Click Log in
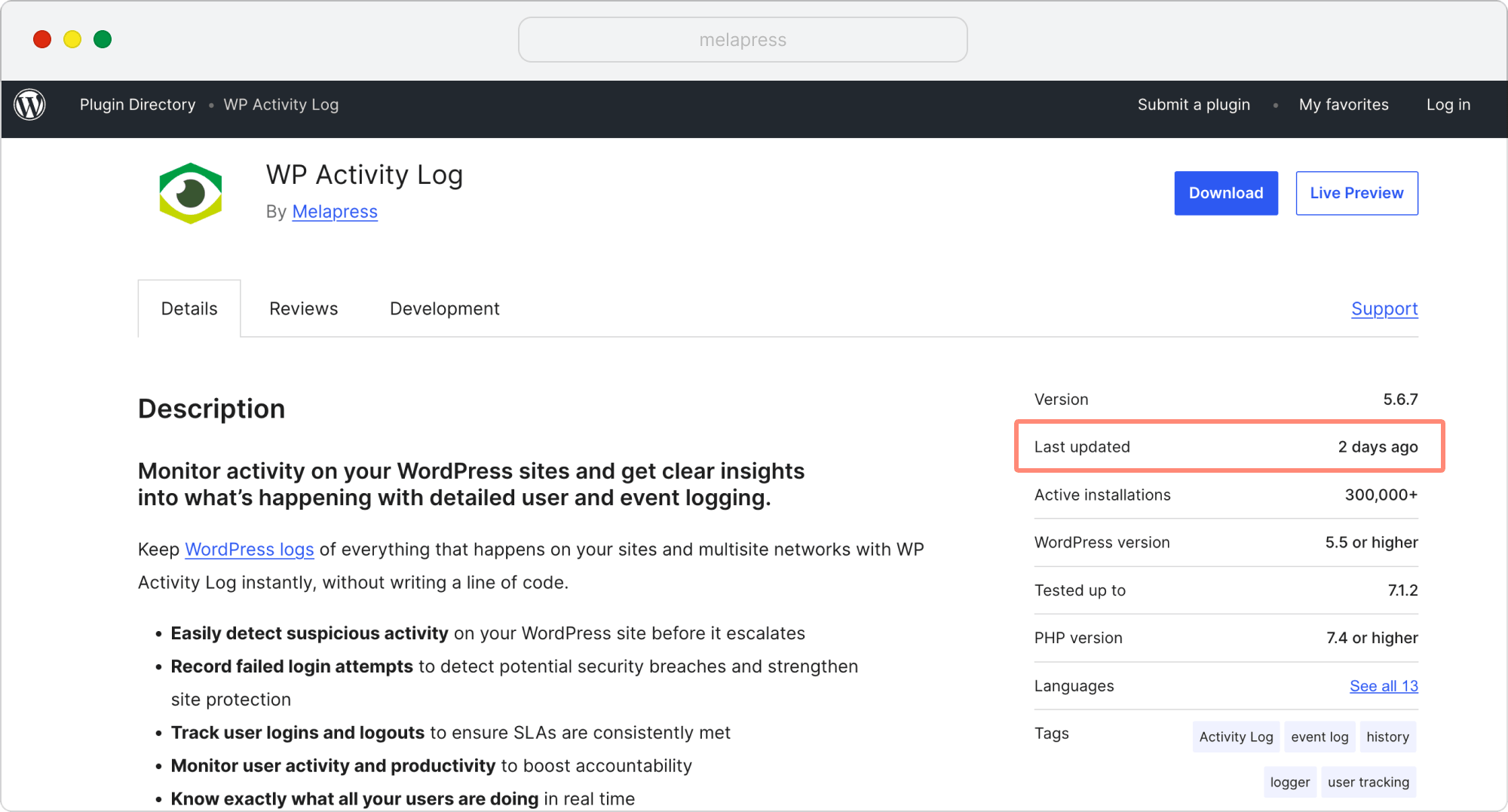 (1448, 105)
